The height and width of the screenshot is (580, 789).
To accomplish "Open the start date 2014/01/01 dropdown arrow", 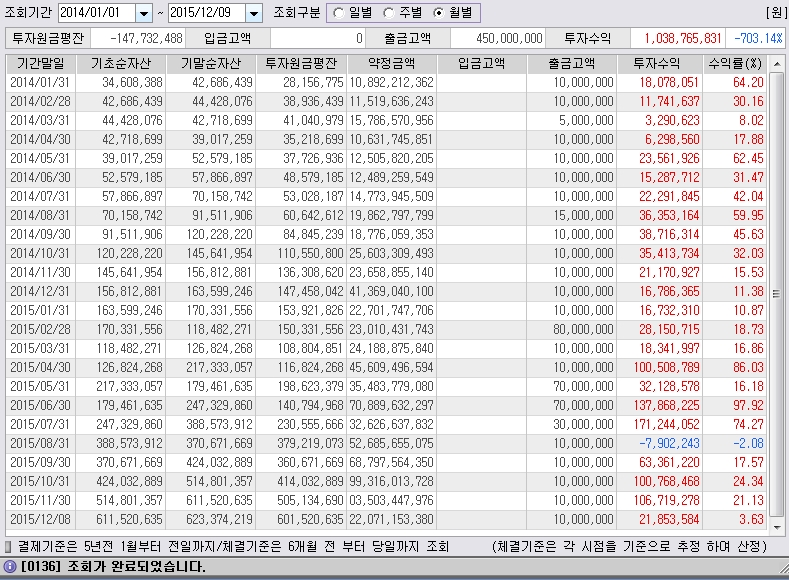I will pos(144,13).
